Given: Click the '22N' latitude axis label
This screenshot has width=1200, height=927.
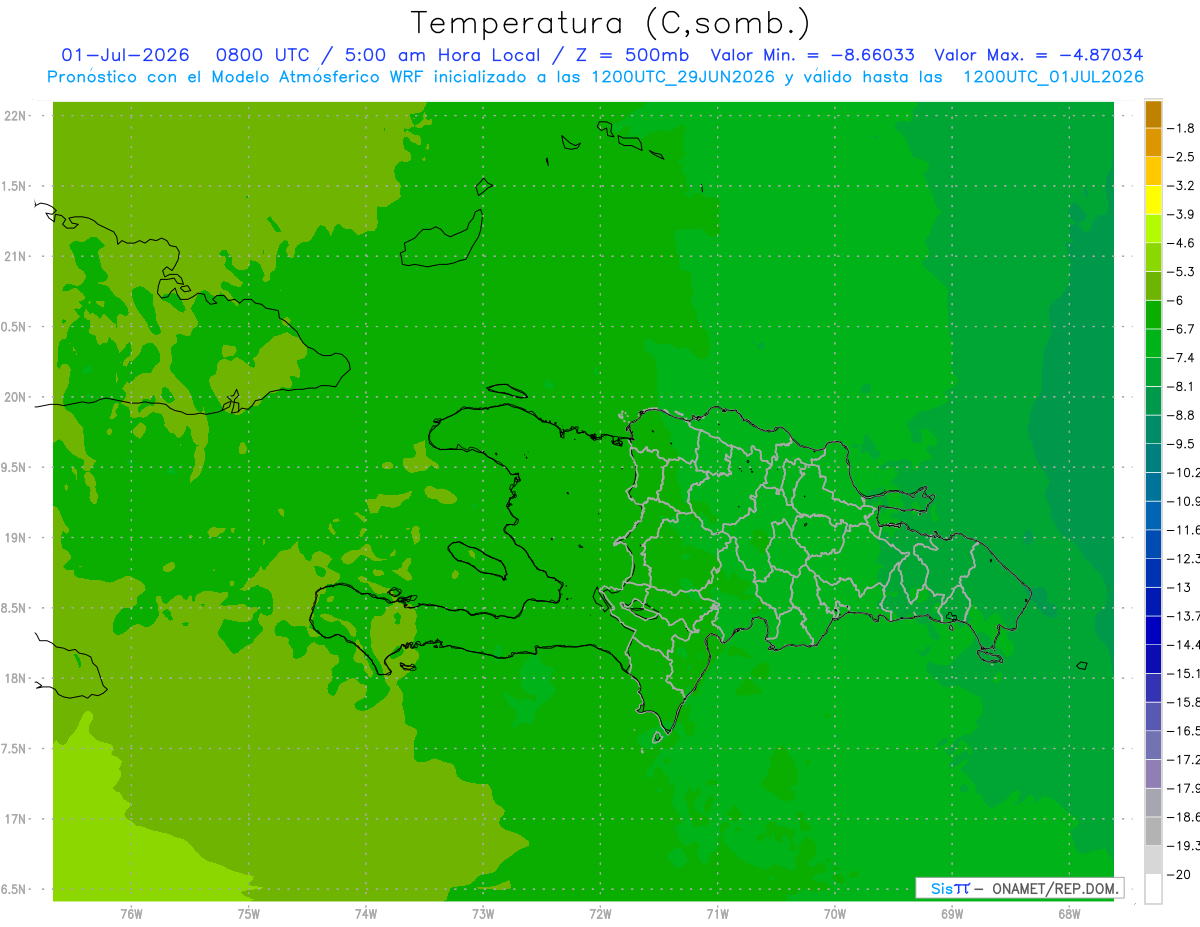Looking at the screenshot, I should 16,115.
